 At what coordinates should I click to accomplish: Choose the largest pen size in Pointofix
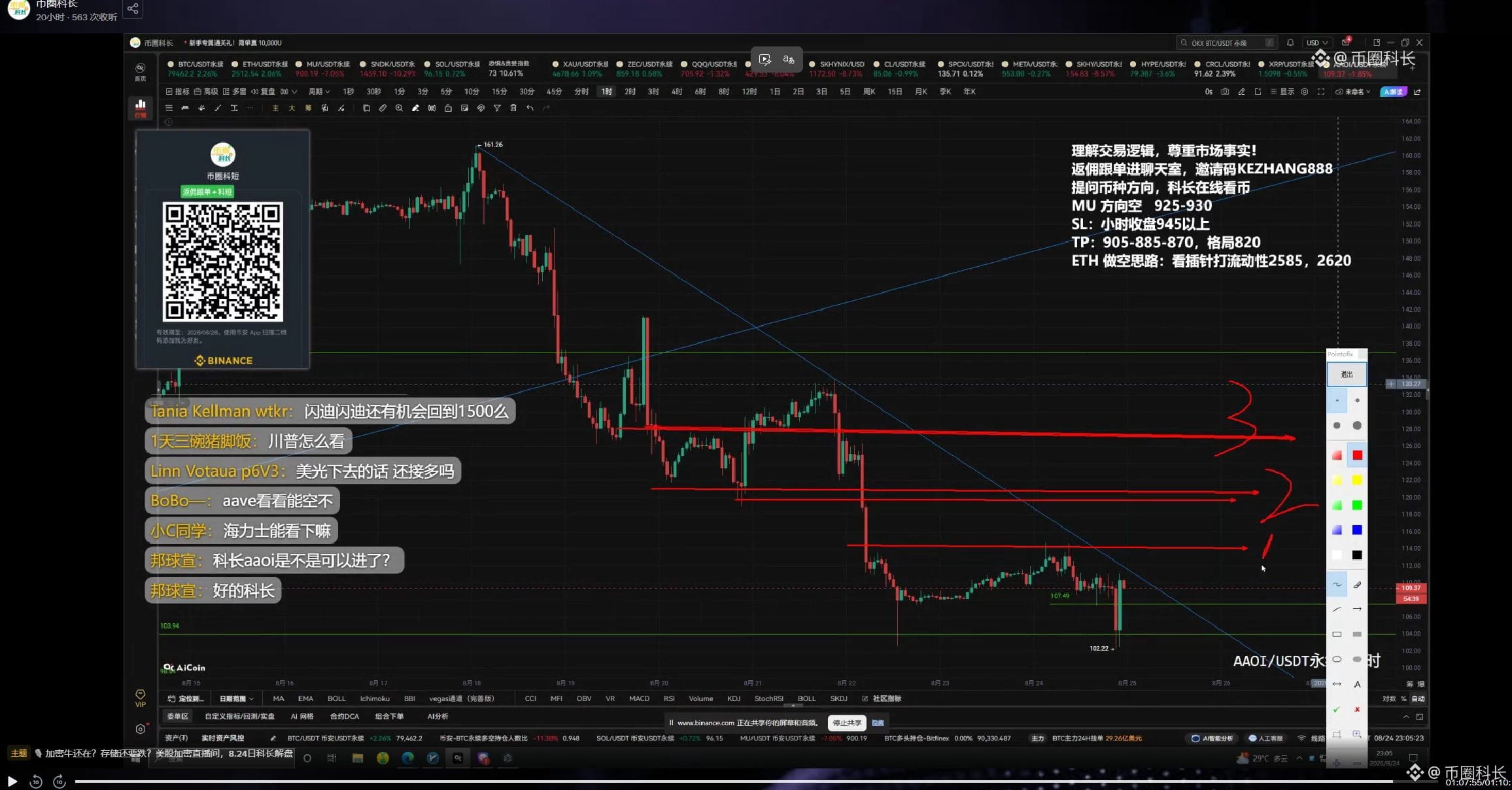coord(1357,425)
